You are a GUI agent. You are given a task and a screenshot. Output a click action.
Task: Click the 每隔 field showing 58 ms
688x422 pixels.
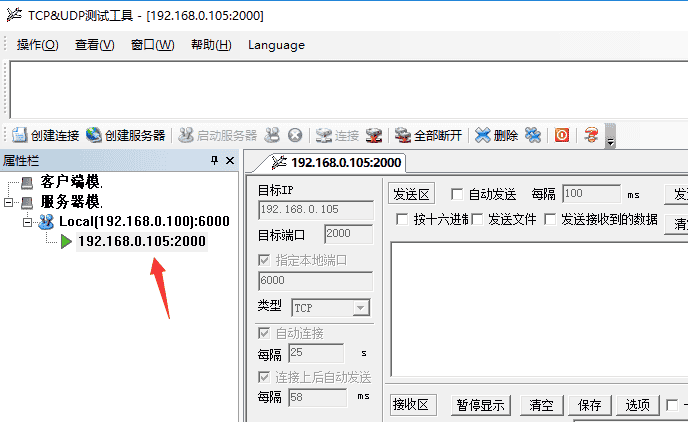pos(317,397)
